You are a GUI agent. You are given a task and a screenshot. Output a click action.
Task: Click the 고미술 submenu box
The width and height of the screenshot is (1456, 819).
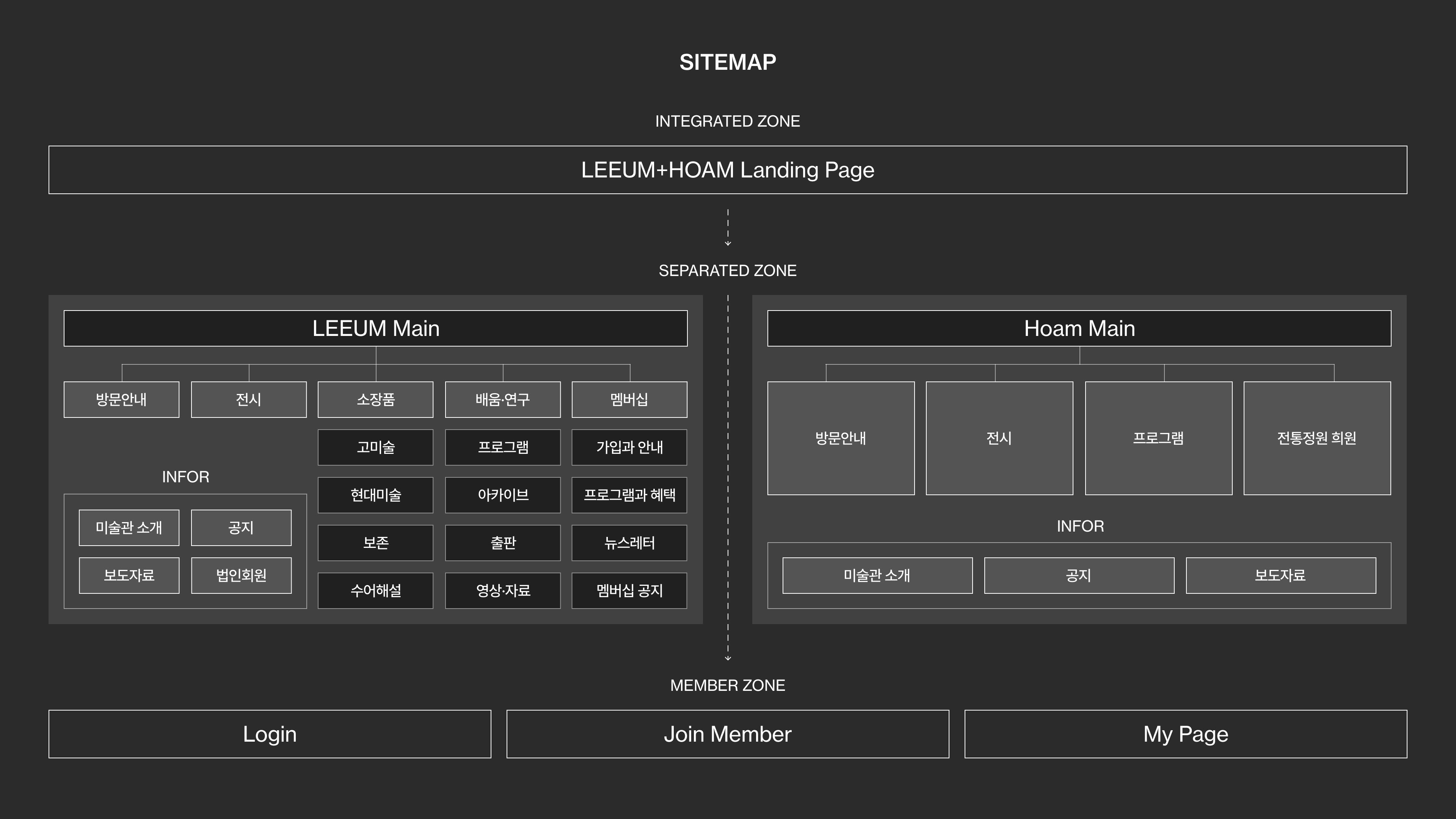375,448
